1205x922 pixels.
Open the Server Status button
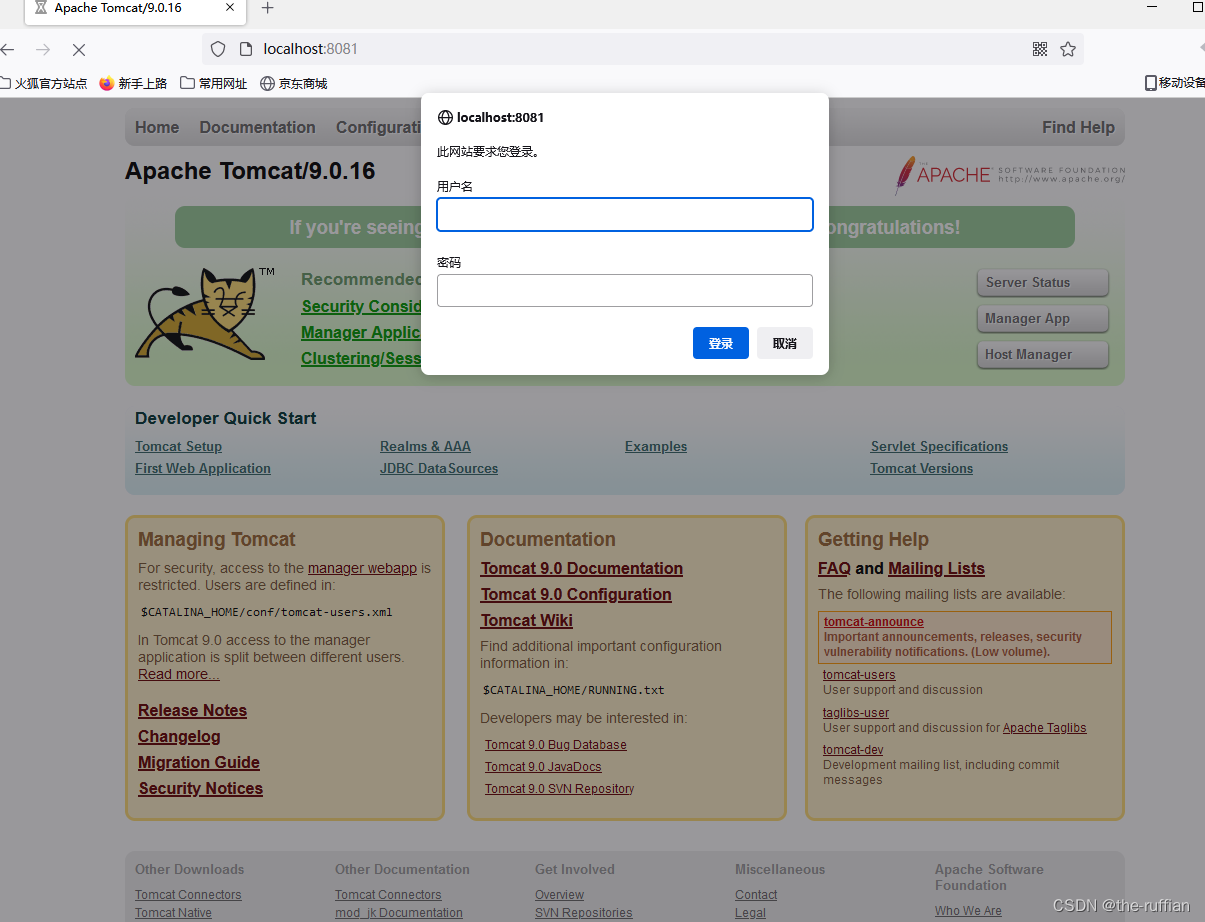coord(1043,283)
